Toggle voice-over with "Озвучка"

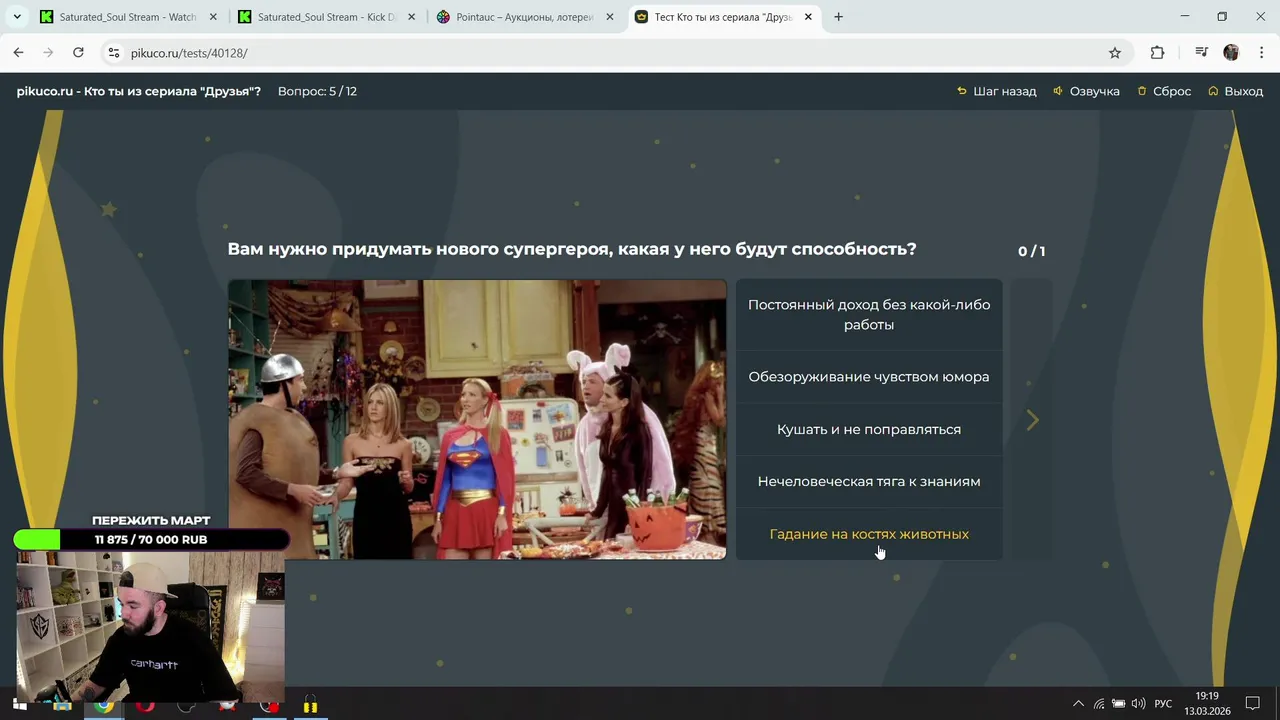(1086, 91)
